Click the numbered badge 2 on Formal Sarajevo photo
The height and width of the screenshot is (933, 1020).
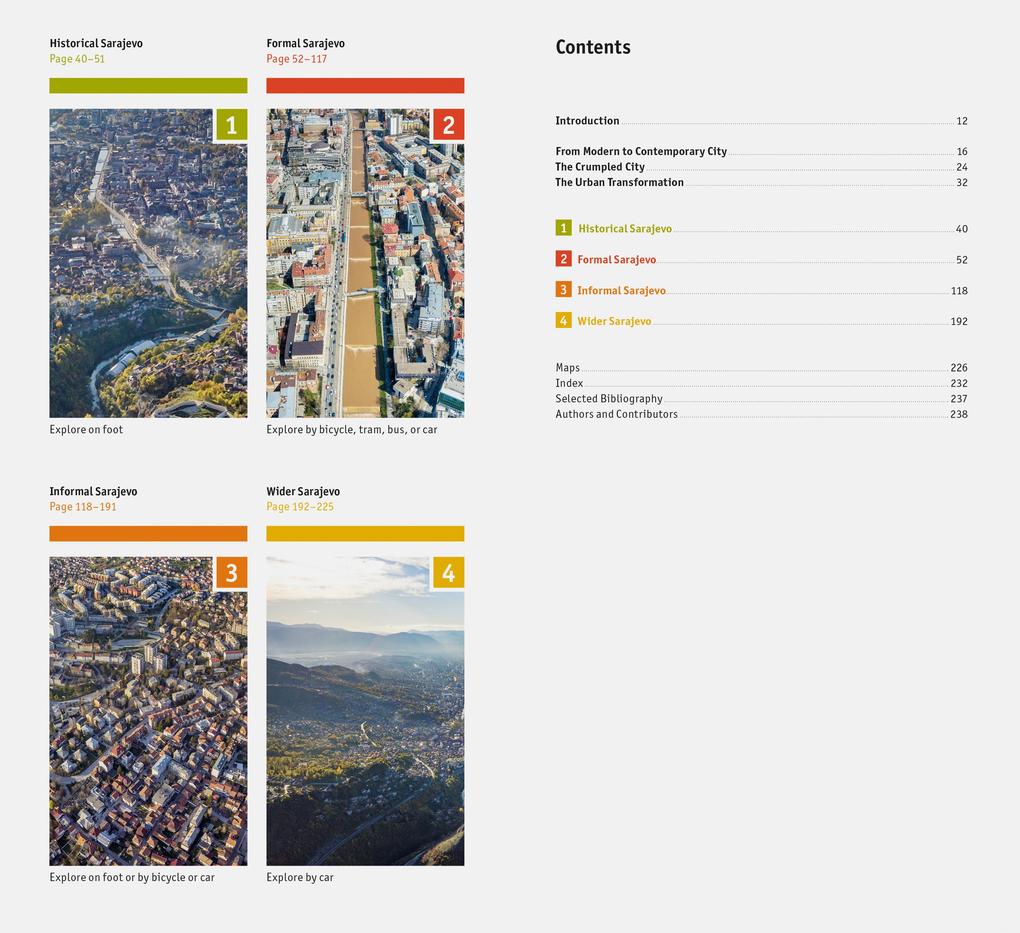[448, 124]
